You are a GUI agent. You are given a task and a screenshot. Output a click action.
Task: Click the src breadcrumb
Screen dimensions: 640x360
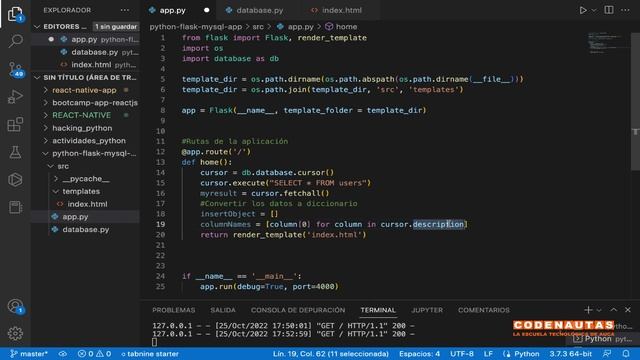[x=258, y=27]
